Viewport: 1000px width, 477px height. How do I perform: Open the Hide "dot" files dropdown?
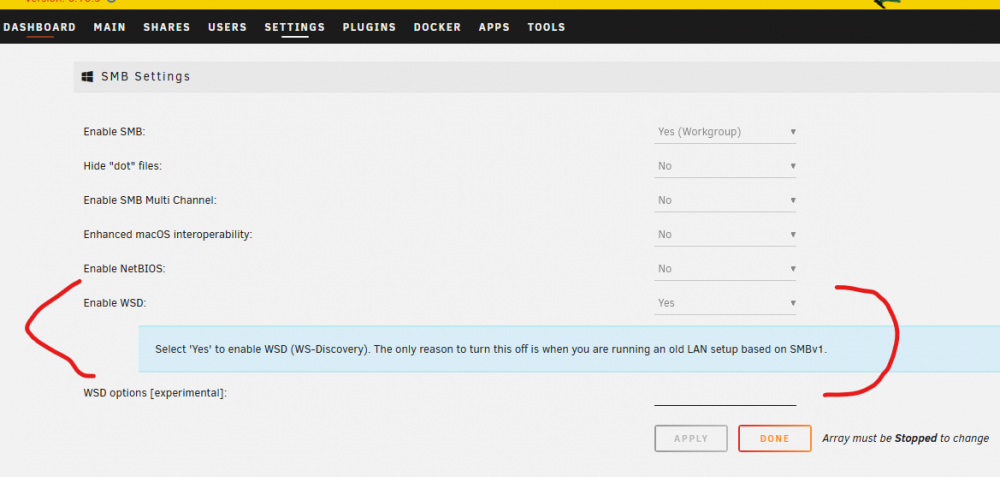coord(725,166)
